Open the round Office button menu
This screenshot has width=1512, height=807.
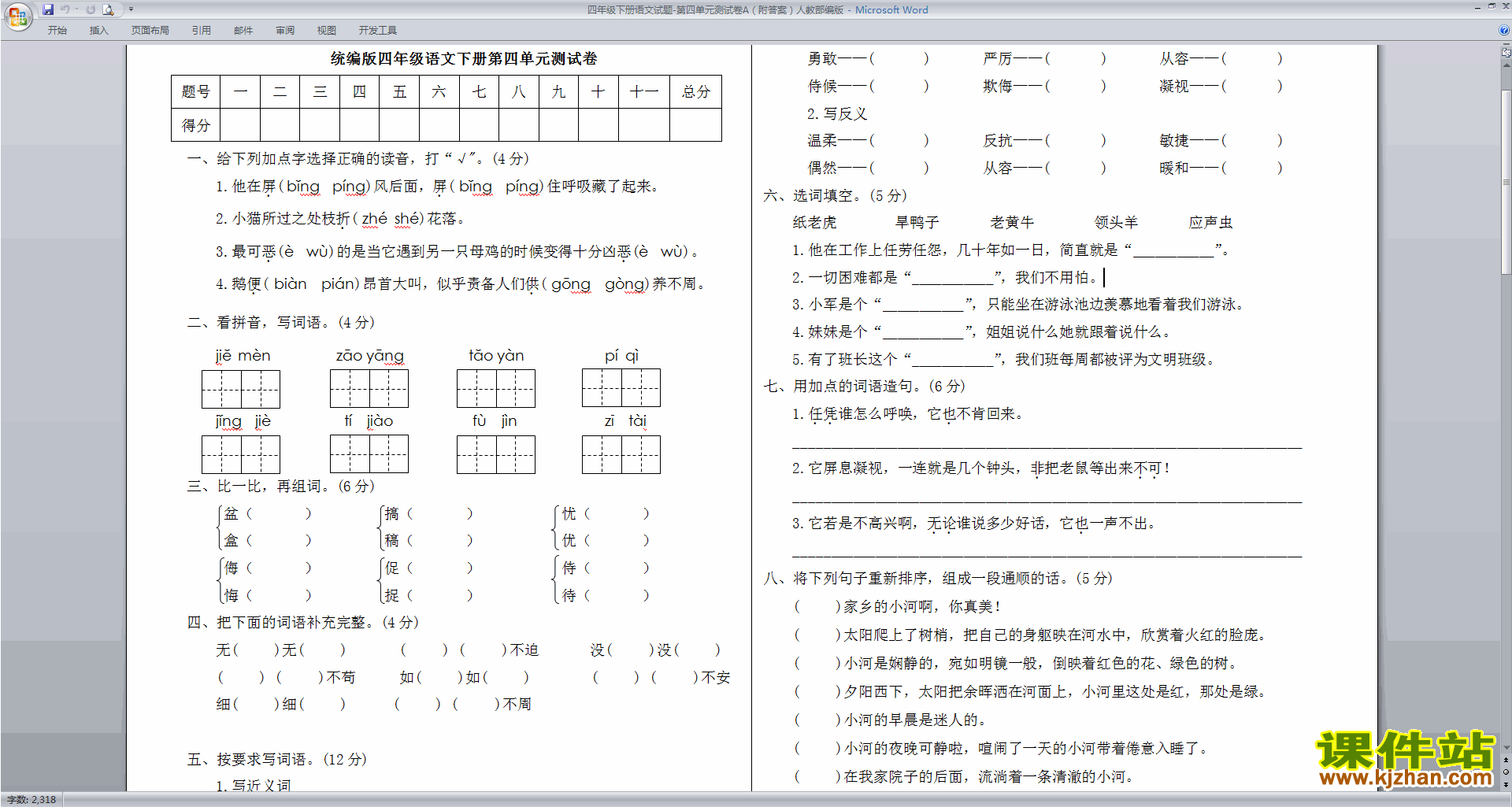point(17,16)
